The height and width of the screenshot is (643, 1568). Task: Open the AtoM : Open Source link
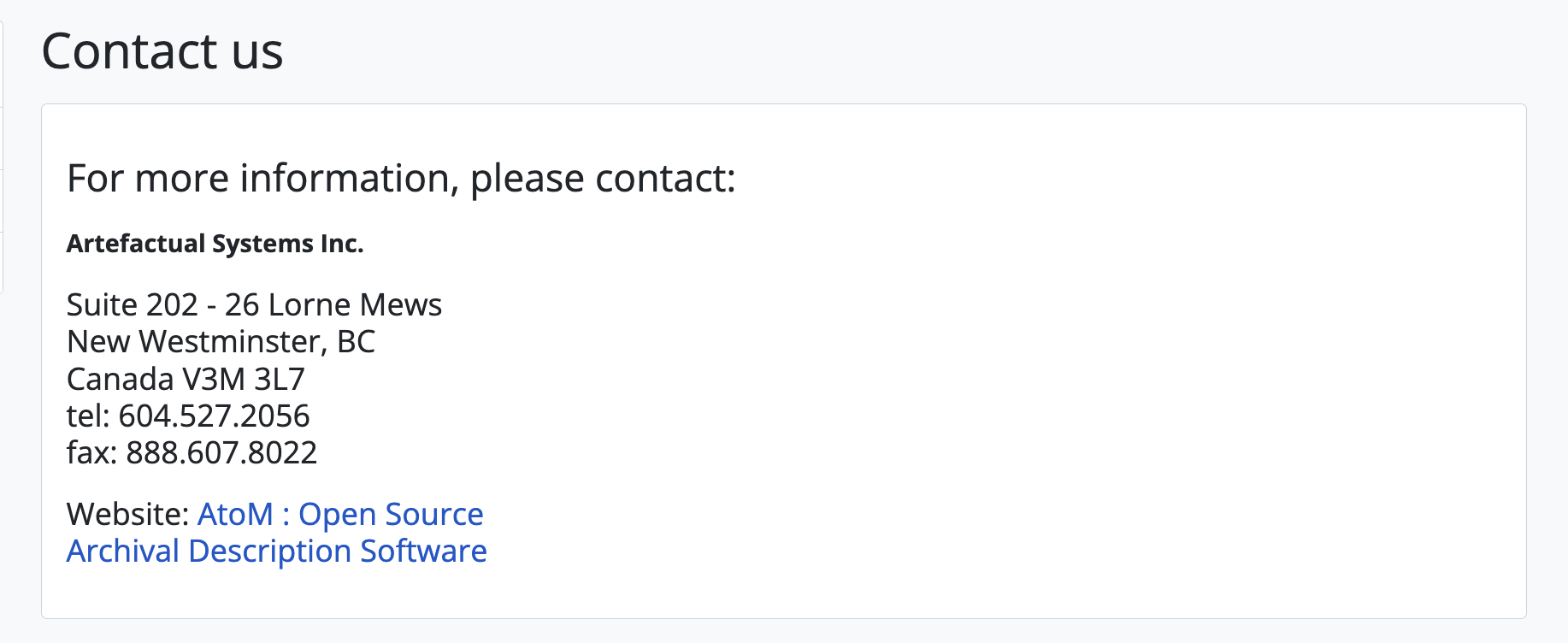tap(340, 515)
